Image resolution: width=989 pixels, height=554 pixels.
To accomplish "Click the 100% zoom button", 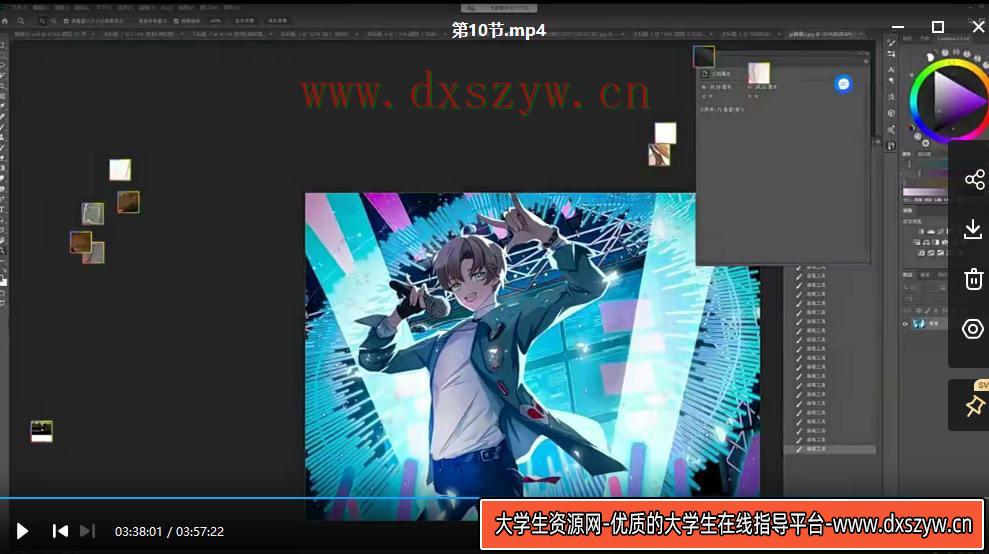I will [x=215, y=21].
